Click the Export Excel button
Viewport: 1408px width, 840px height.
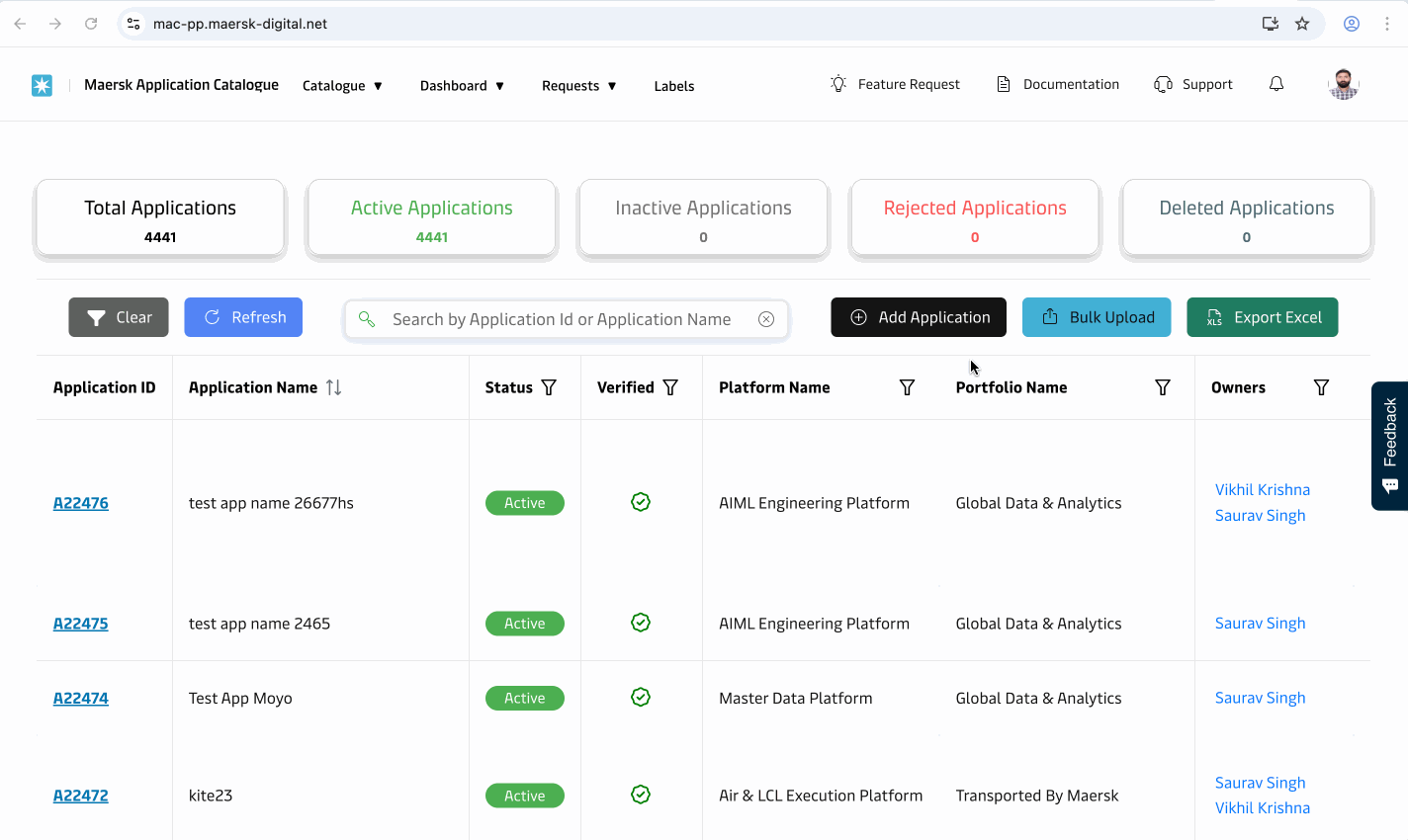coord(1263,317)
